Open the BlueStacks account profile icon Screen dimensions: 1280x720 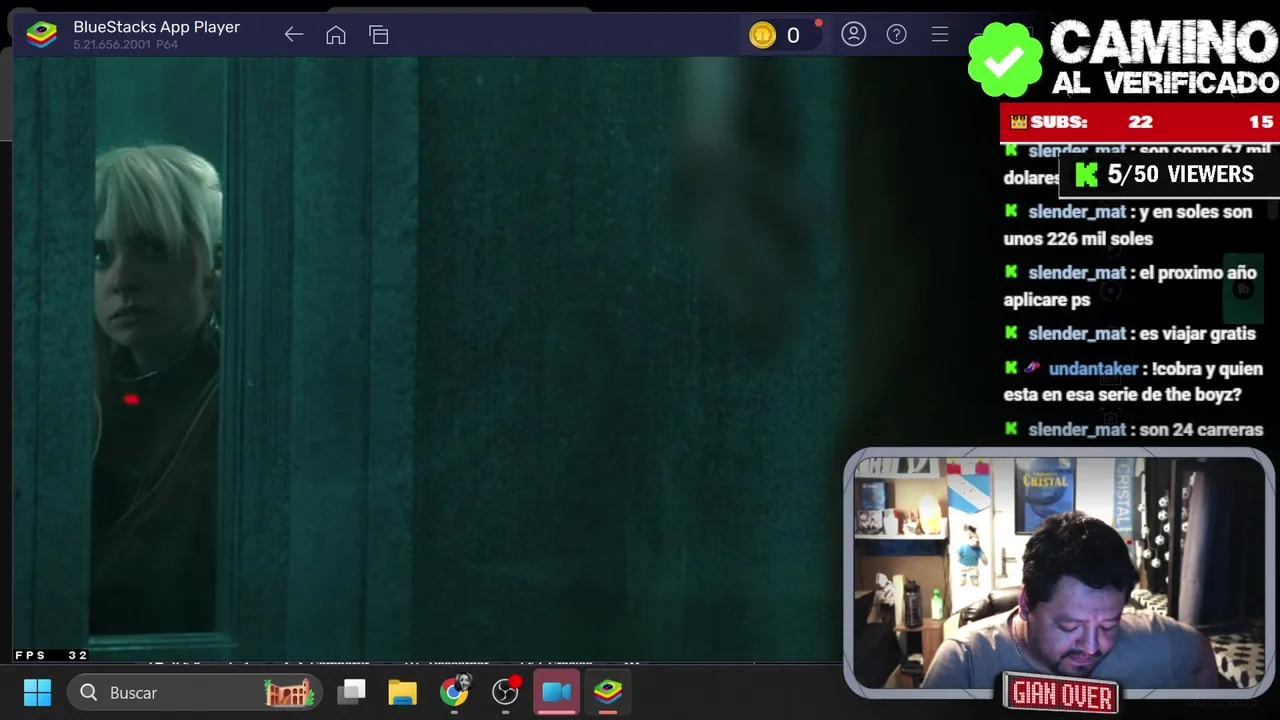[853, 34]
